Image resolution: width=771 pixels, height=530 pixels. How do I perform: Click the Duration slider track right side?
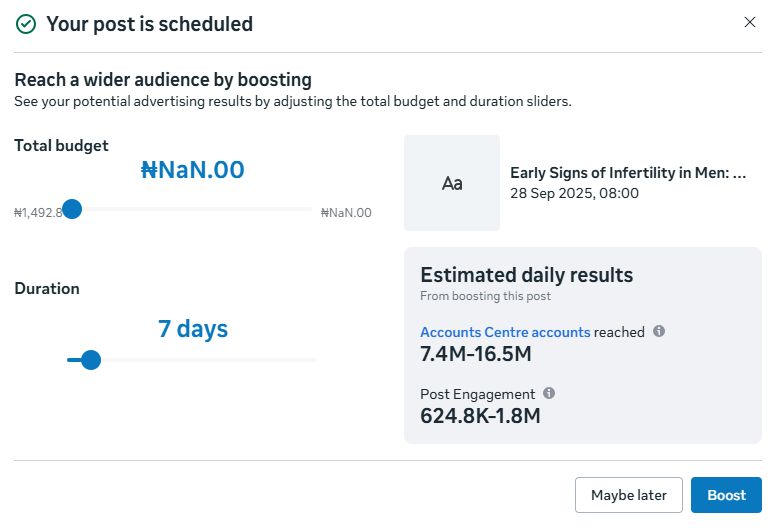point(209,360)
